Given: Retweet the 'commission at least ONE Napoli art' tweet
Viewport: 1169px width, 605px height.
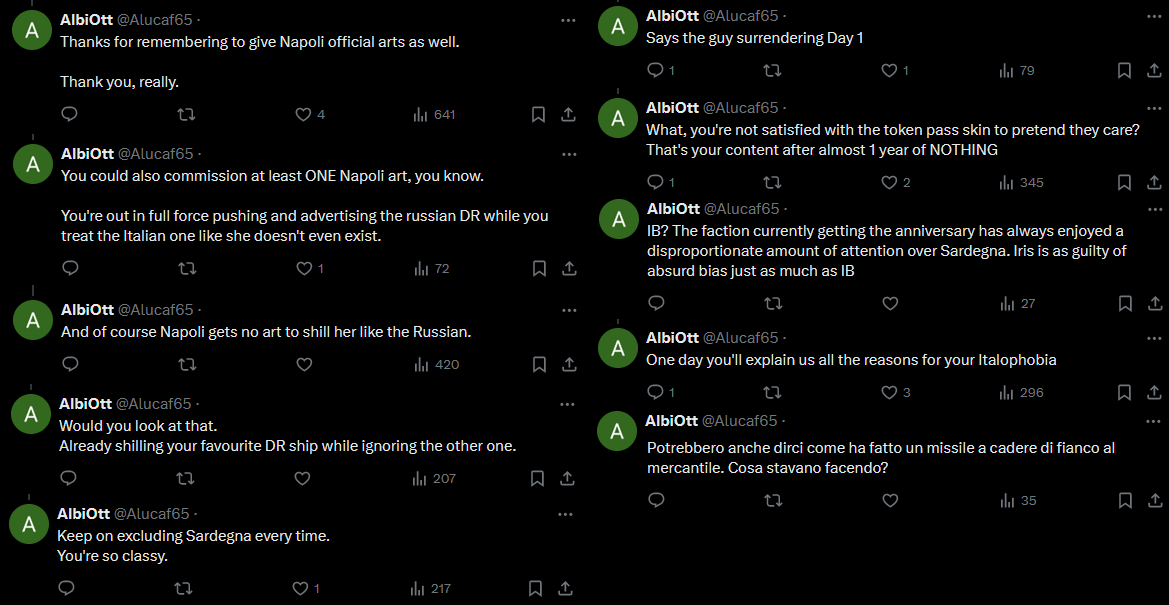Looking at the screenshot, I should (186, 268).
